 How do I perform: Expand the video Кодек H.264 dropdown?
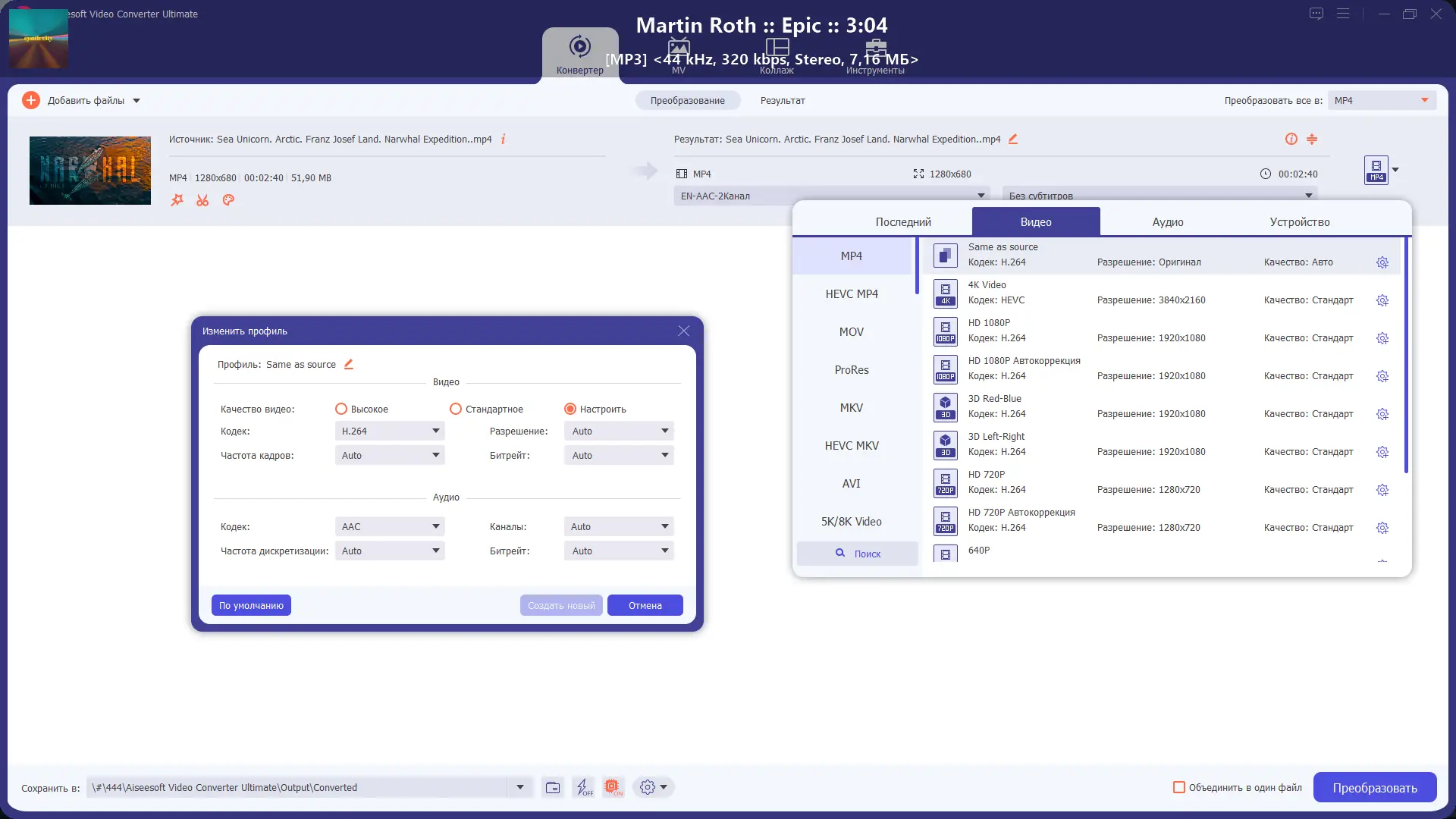tap(390, 431)
